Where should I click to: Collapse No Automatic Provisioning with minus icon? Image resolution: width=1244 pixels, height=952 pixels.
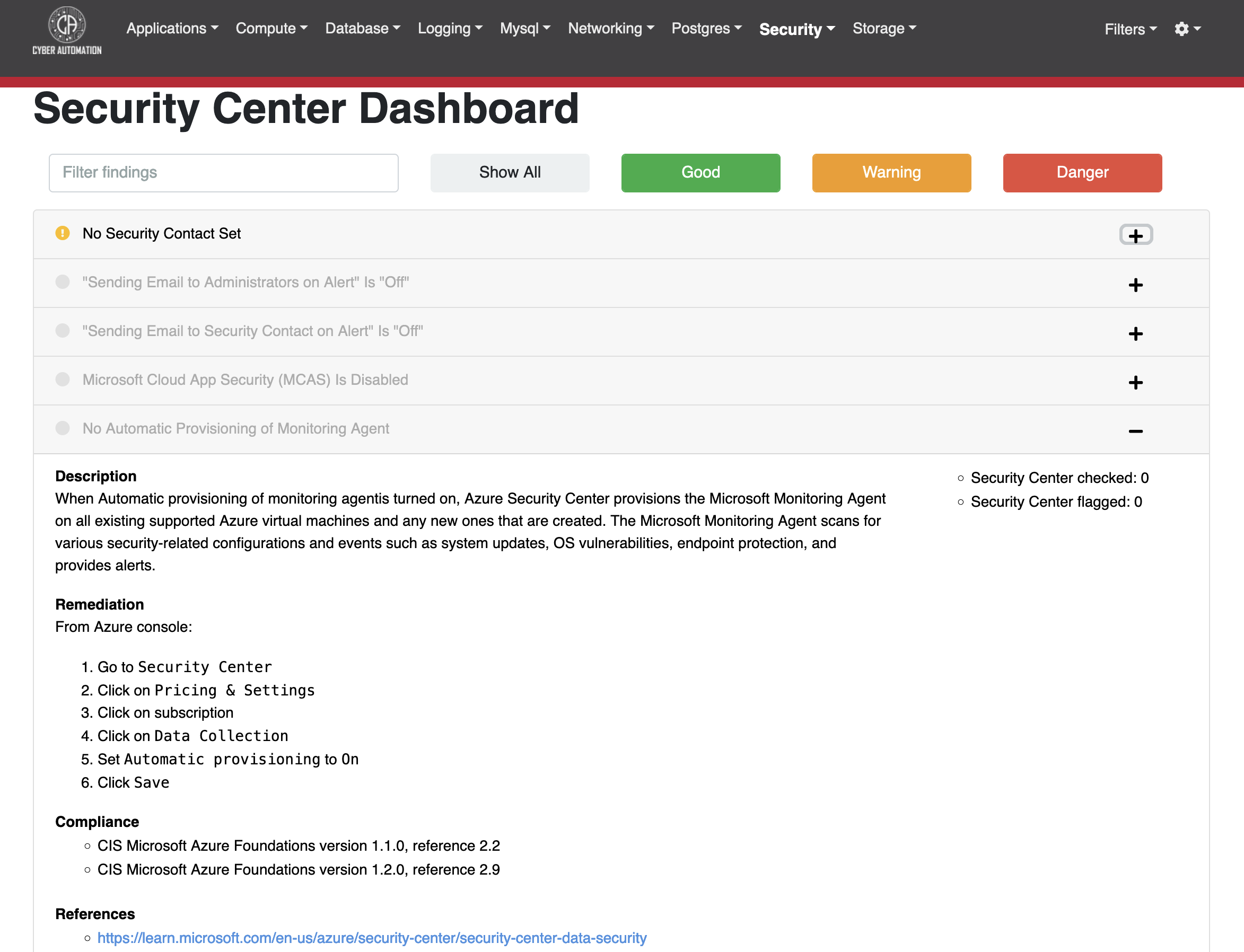coord(1136,431)
